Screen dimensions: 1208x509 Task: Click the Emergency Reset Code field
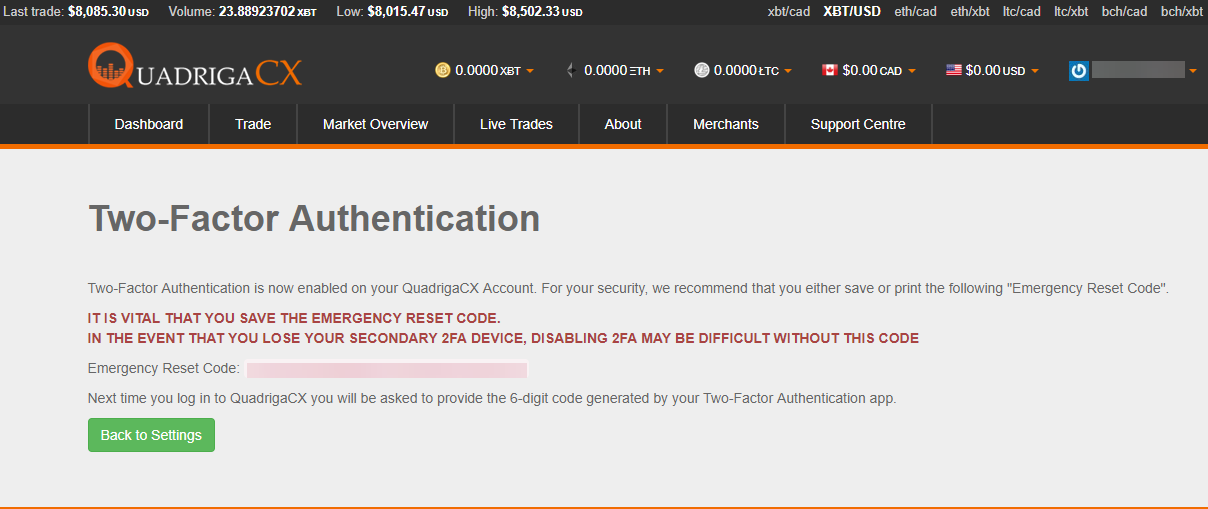(x=387, y=369)
